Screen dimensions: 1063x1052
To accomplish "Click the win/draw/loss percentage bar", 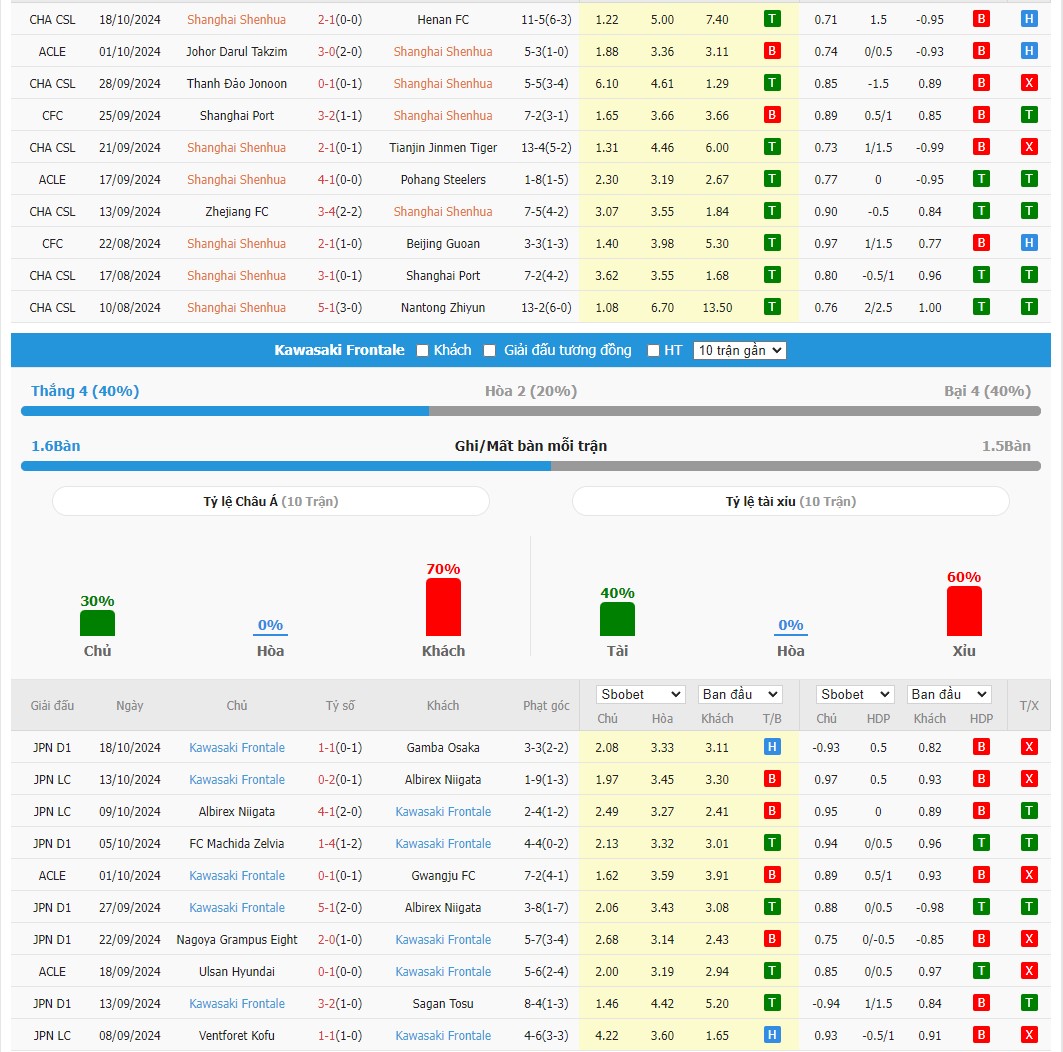I will 531,411.
